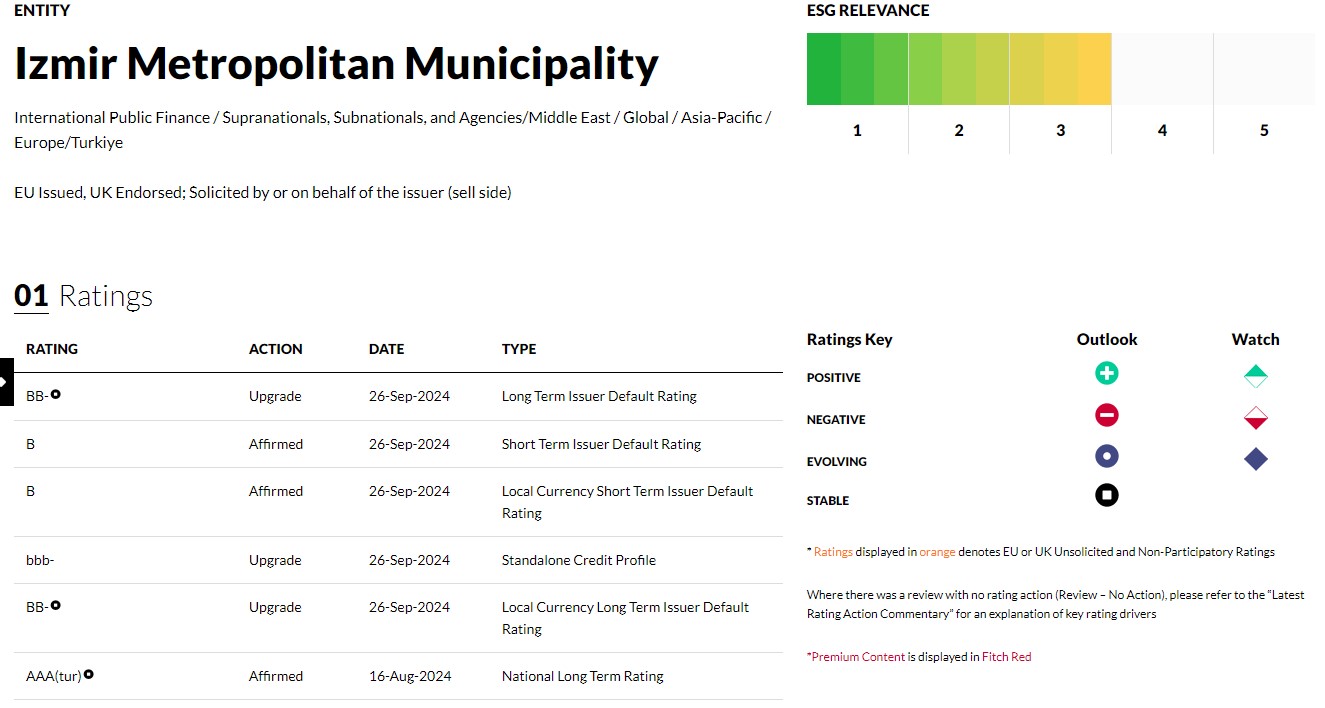Image resolution: width=1325 pixels, height=708 pixels.
Task: Select ESG relevance score 1
Action: point(857,131)
